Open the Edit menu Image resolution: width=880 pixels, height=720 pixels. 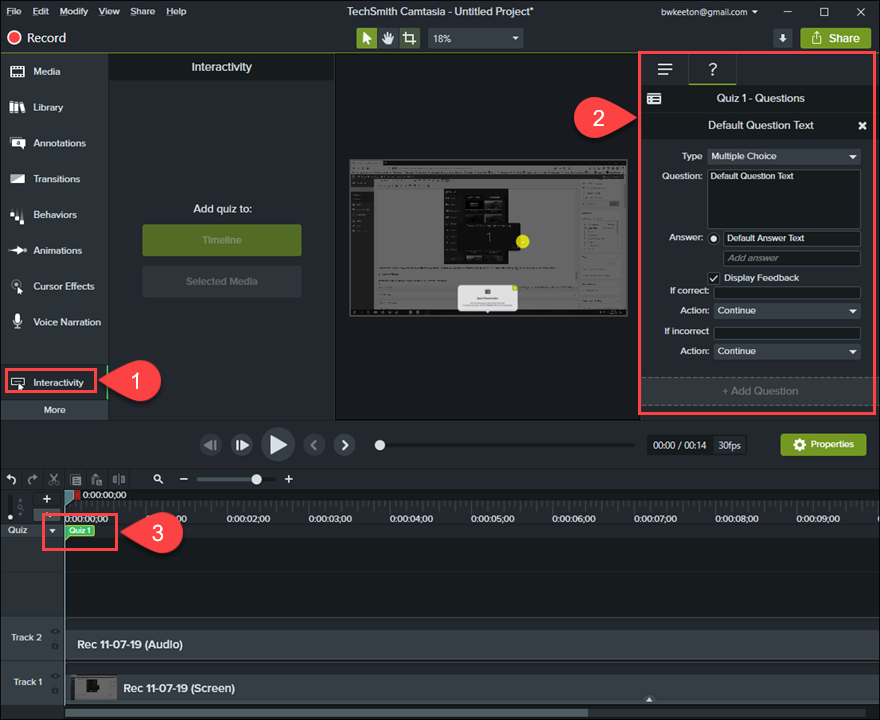[x=39, y=11]
